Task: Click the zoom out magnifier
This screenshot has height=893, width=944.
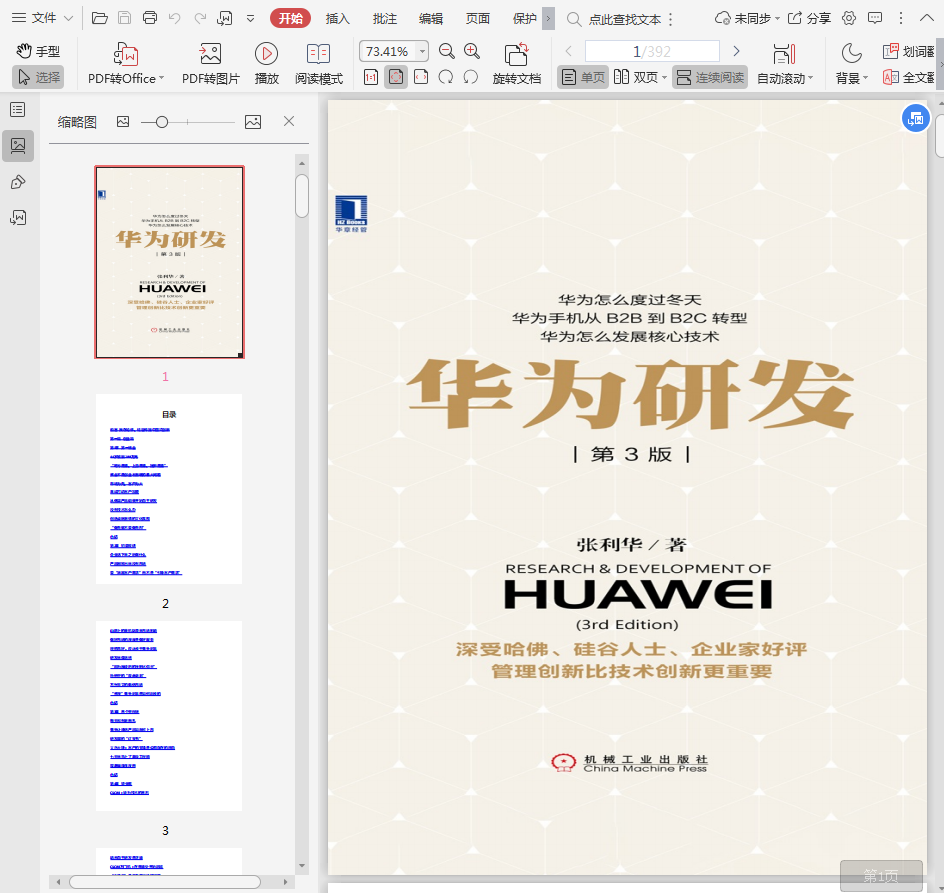Action: coord(446,51)
